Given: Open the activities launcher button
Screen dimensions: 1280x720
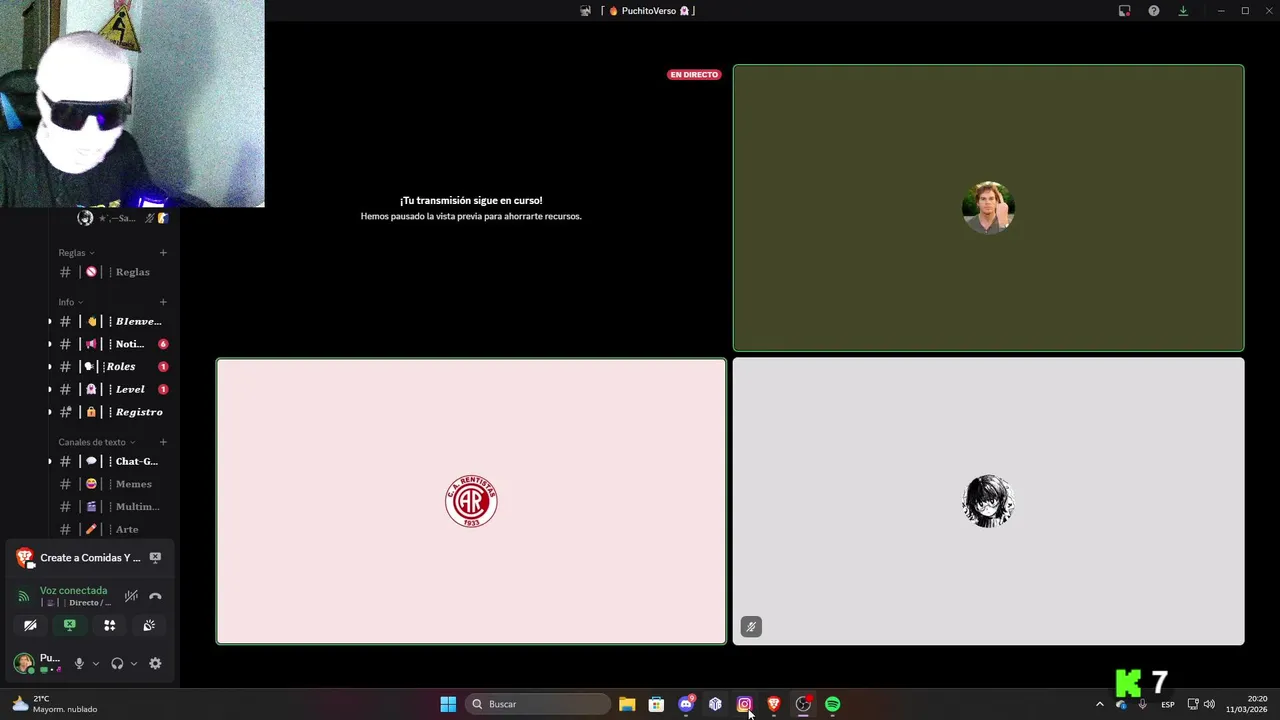Looking at the screenshot, I should (110, 625).
